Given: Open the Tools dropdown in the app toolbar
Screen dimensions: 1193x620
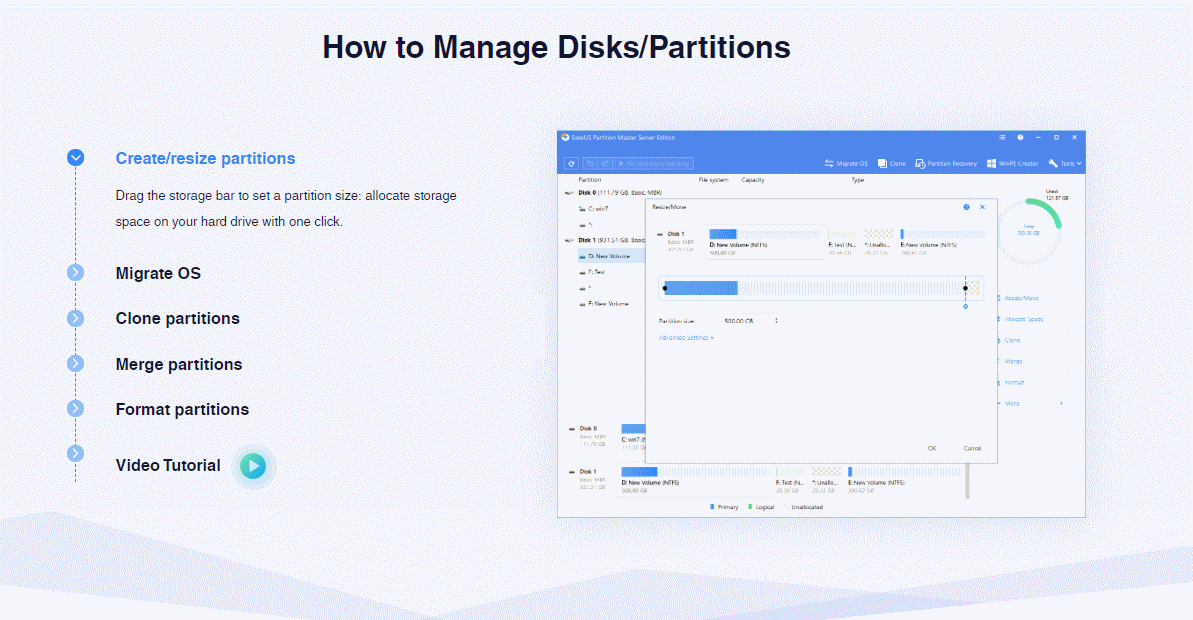Looking at the screenshot, I should point(1064,164).
